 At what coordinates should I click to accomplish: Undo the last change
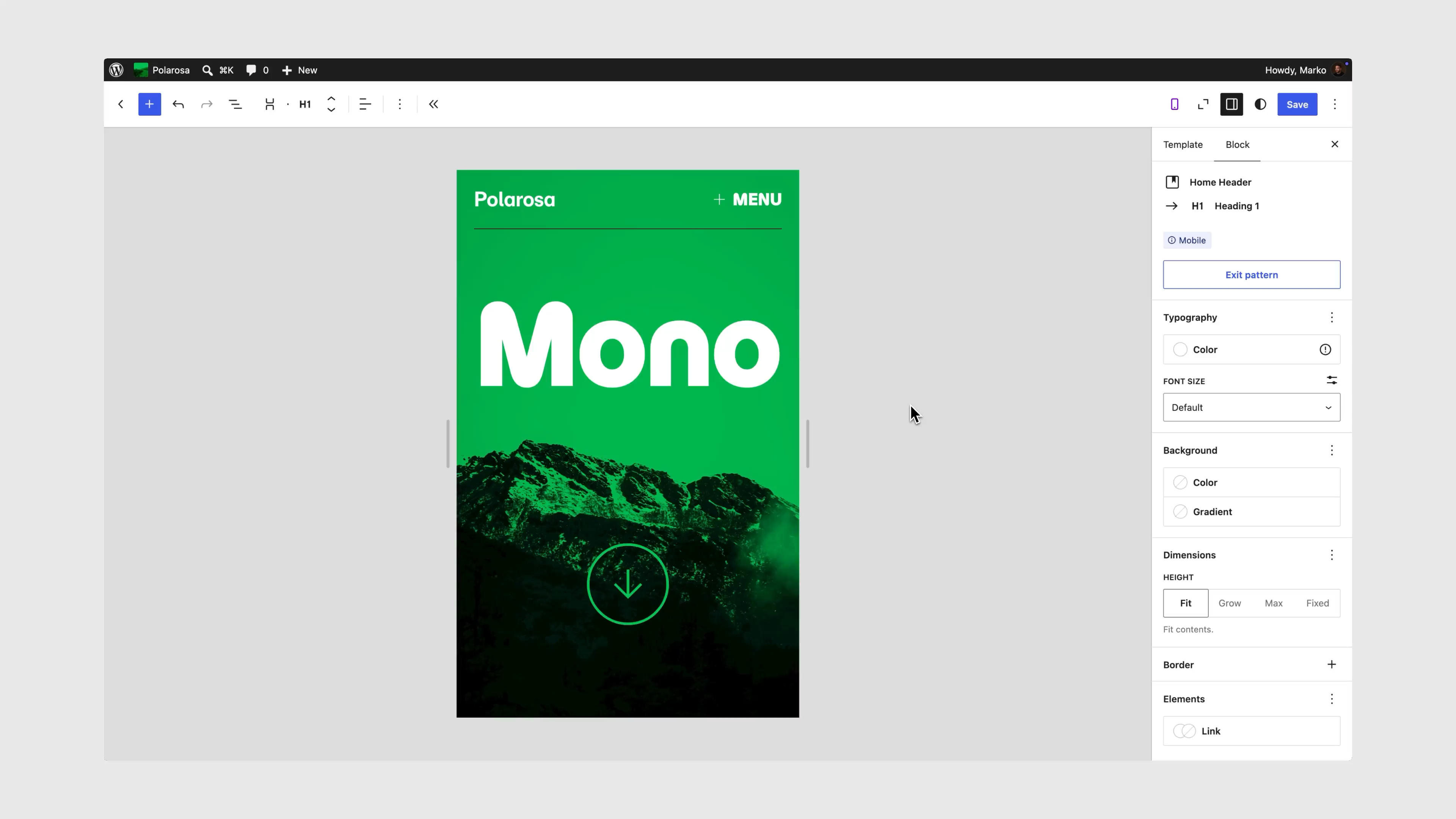pyautogui.click(x=178, y=104)
